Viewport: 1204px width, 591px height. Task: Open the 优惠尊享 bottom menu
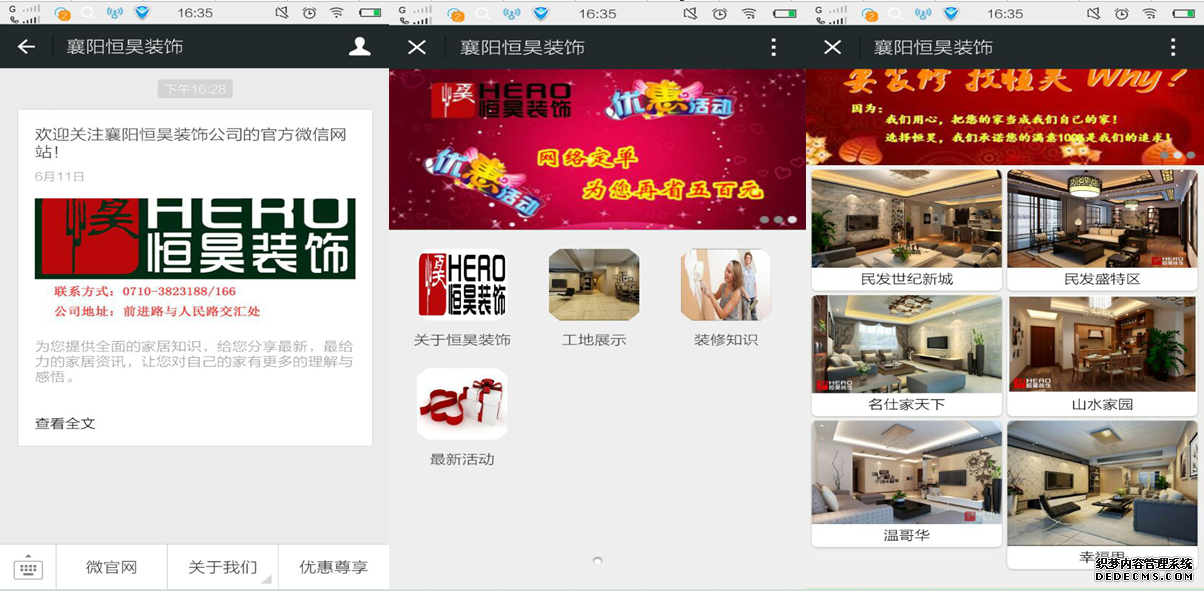334,567
